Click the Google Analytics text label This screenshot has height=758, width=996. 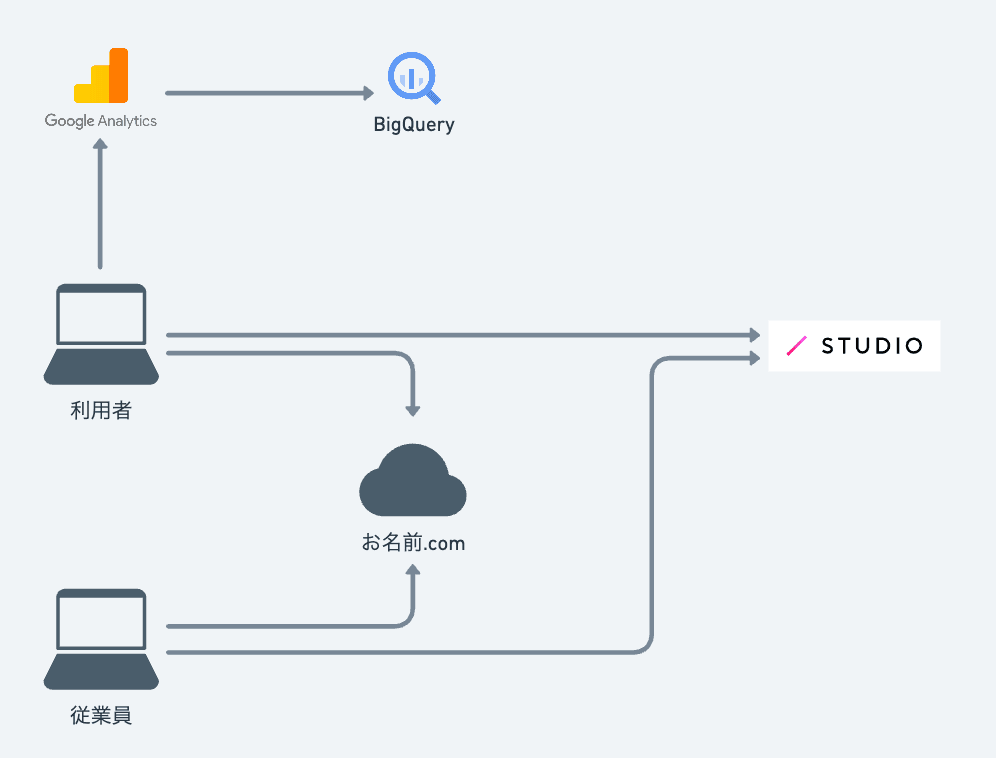[100, 121]
